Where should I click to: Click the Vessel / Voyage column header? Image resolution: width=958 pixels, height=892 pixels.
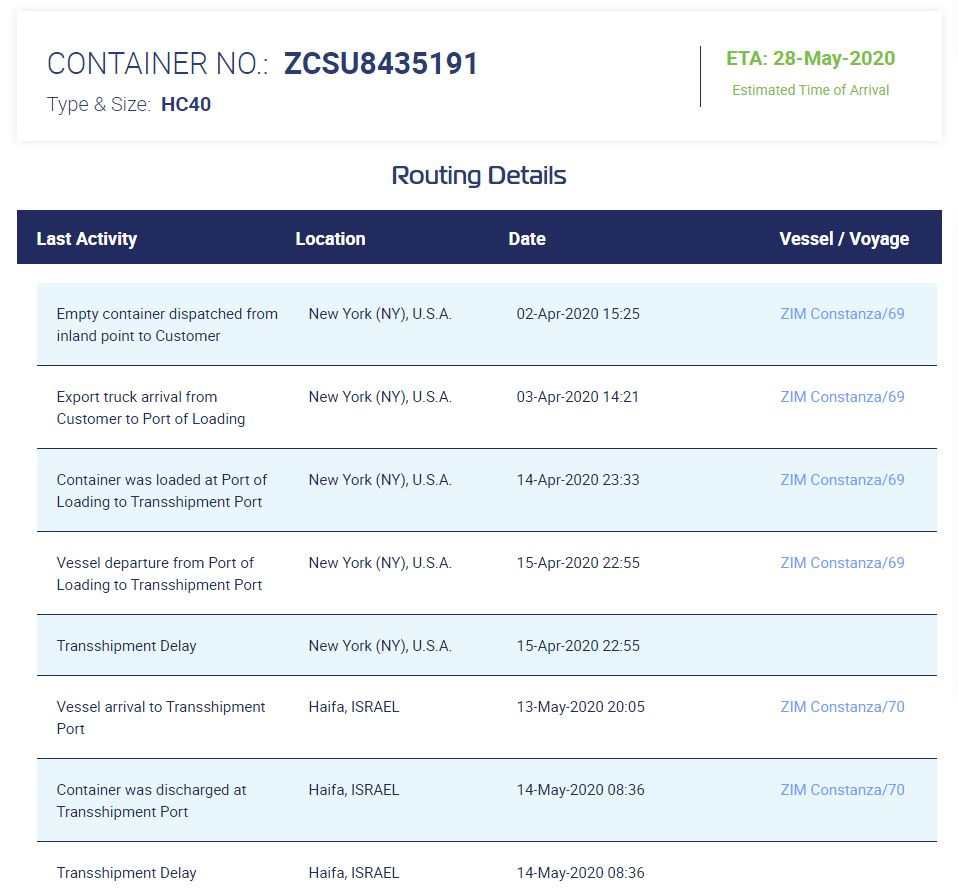[844, 239]
